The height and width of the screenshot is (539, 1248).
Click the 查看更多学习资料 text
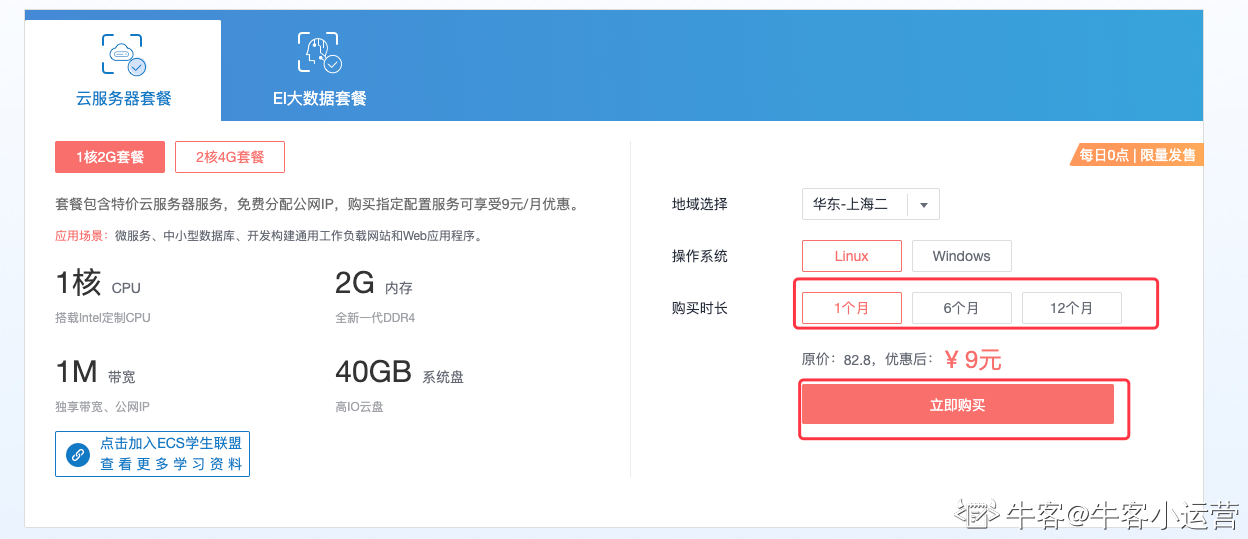pos(171,464)
